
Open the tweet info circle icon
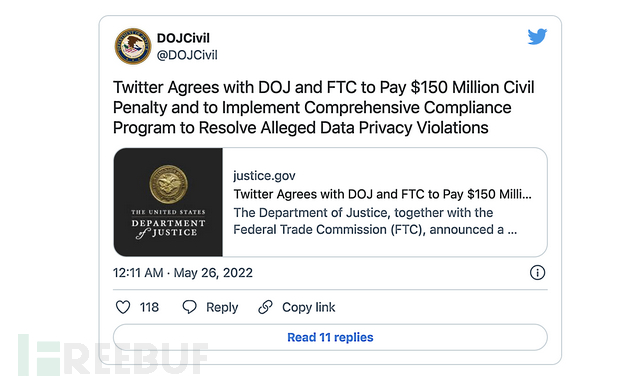pyautogui.click(x=537, y=273)
